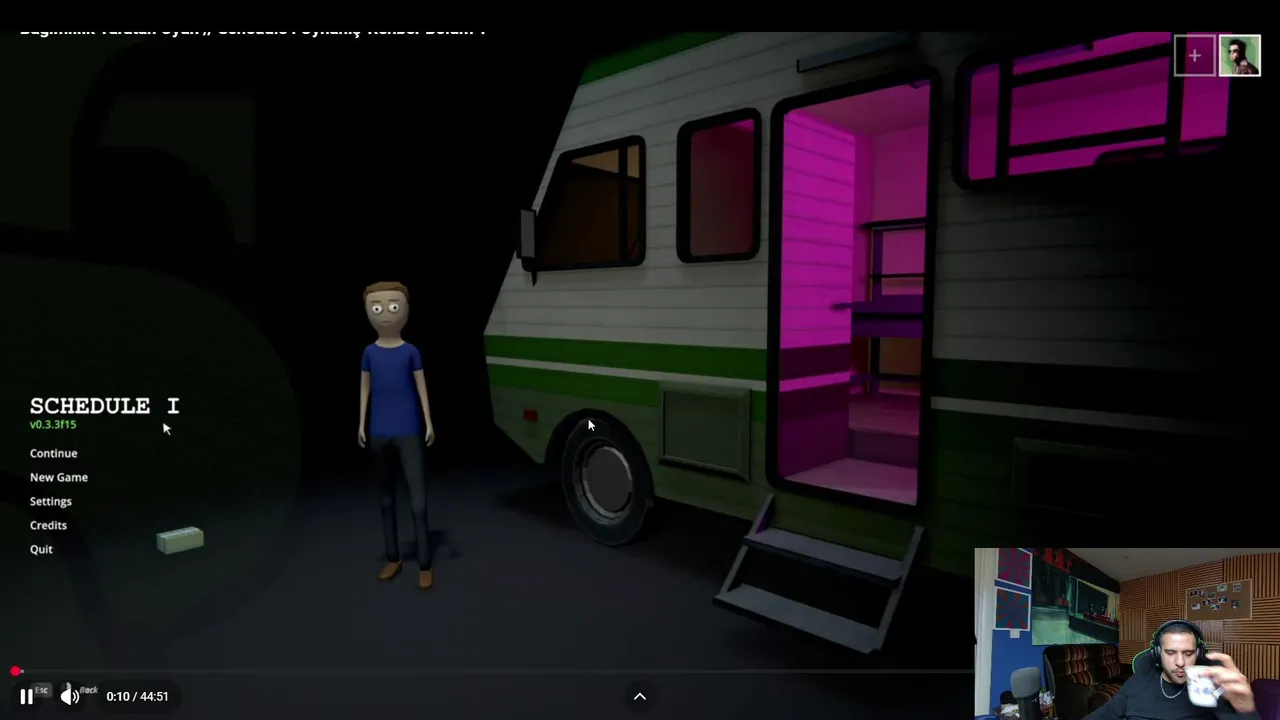
Task: Click the SCHEDULE I game title
Action: 104,405
